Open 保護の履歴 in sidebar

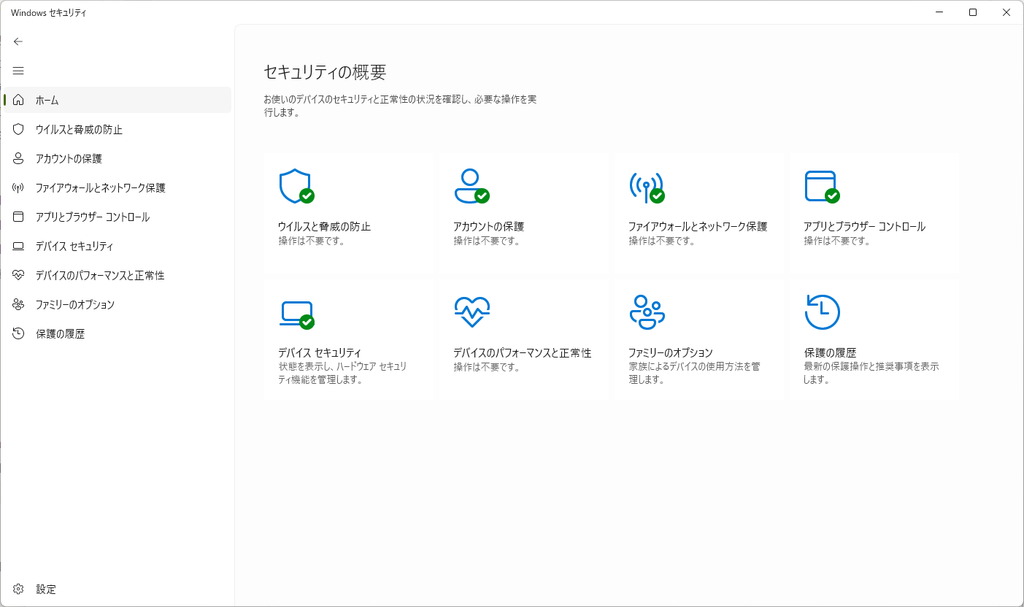[118, 333]
